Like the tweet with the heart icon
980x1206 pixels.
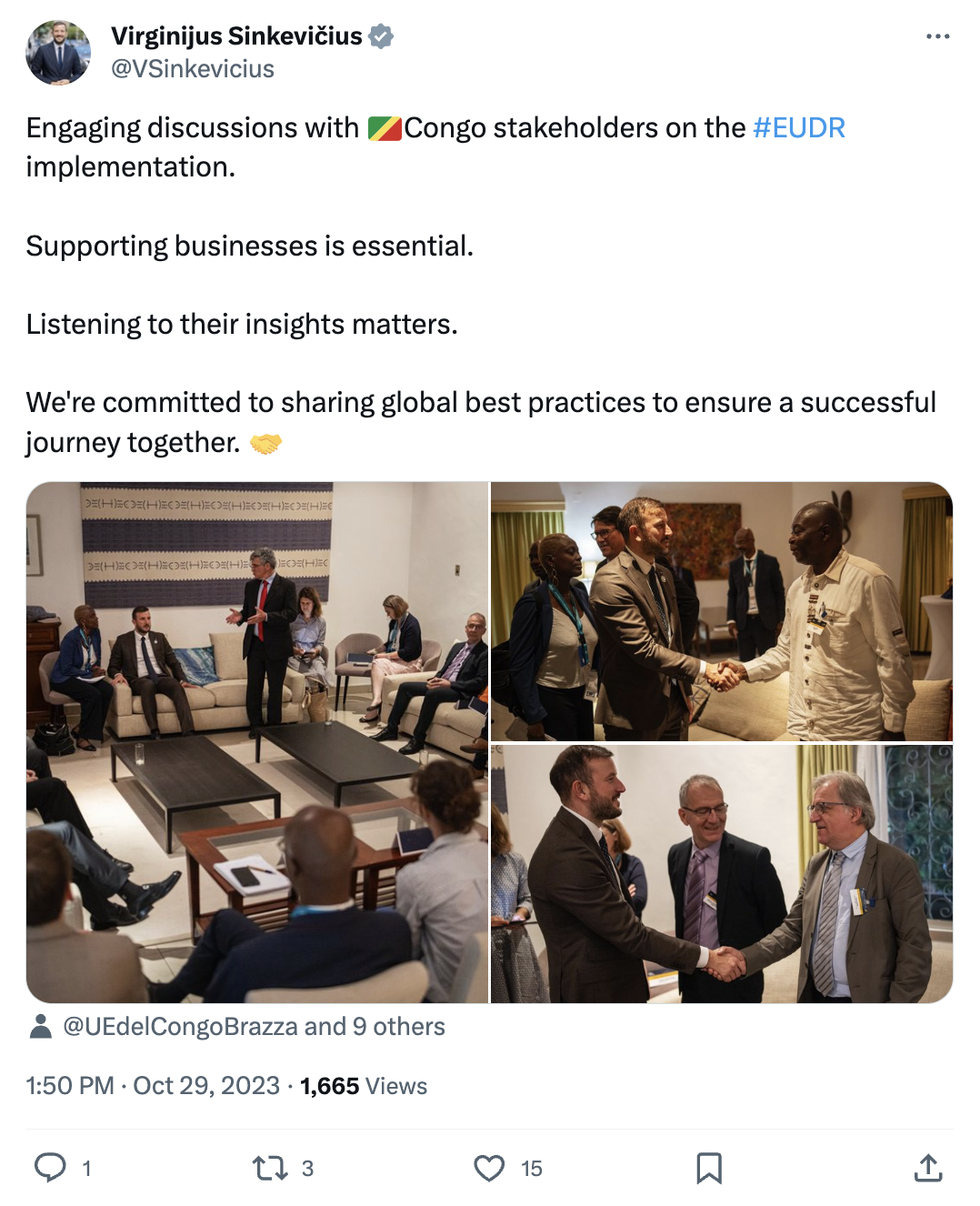pos(489,1168)
